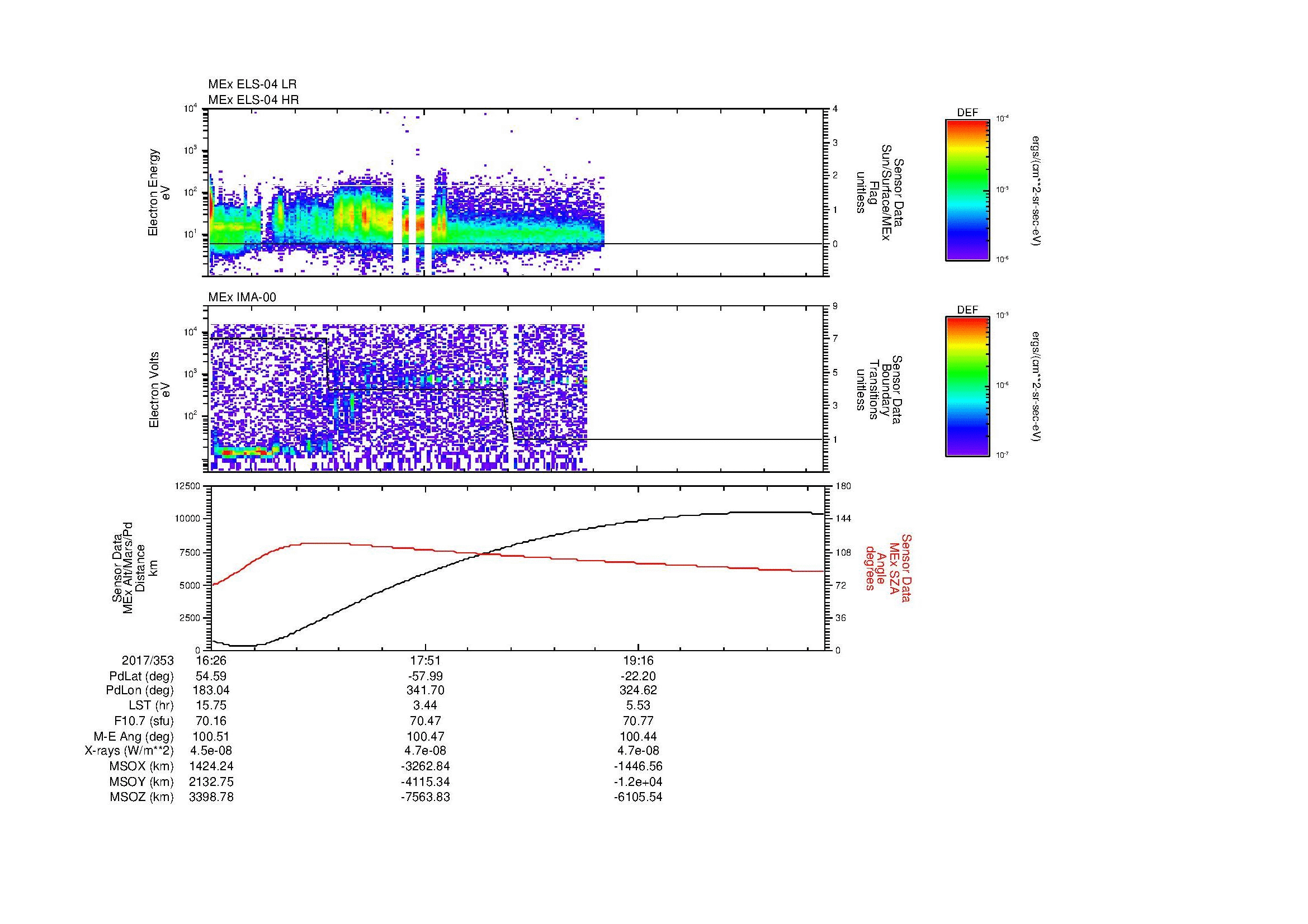Click the 'M-E Ang (deg)' row label
The image size is (1308, 924).
pyautogui.click(x=133, y=736)
